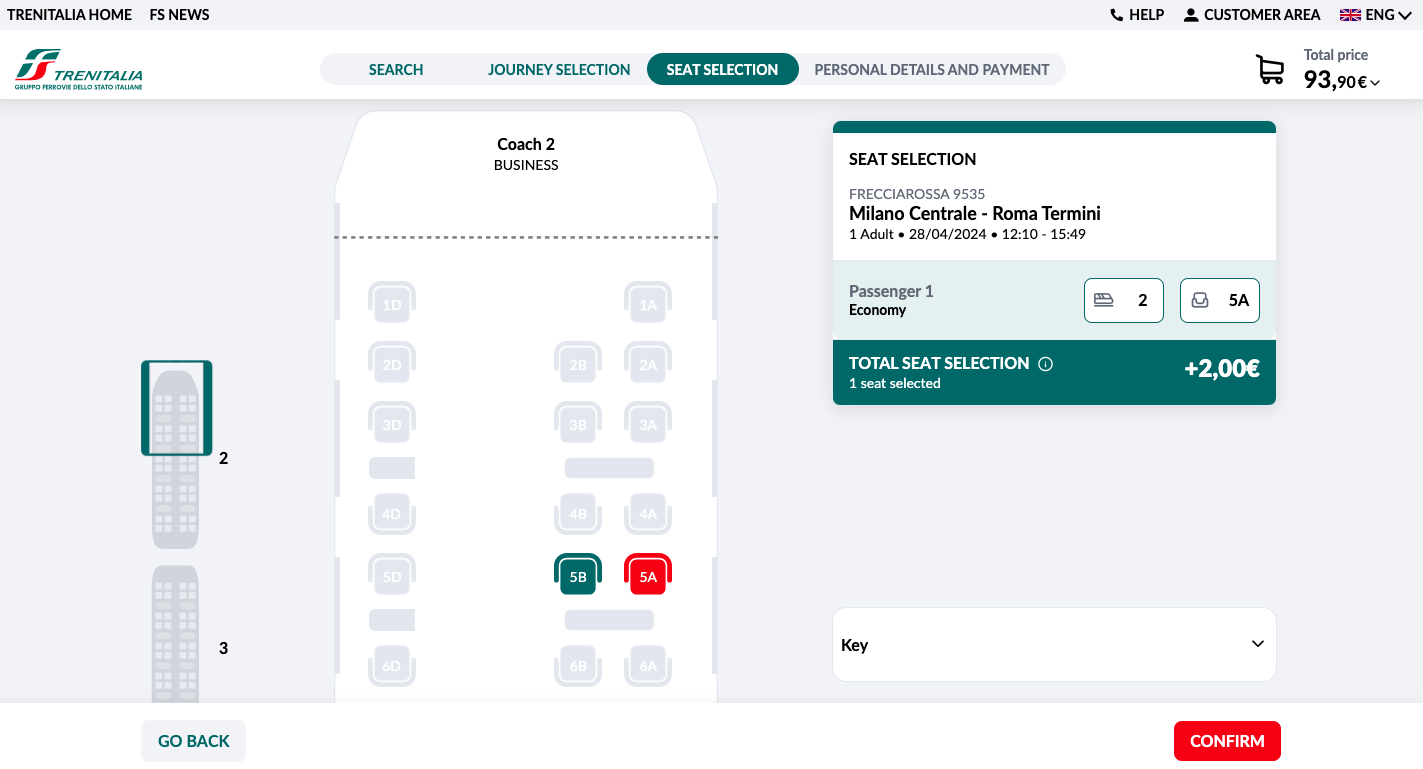The width and height of the screenshot is (1423, 769).
Task: Click the info icon beside Total Seat Selection
Action: [1046, 364]
